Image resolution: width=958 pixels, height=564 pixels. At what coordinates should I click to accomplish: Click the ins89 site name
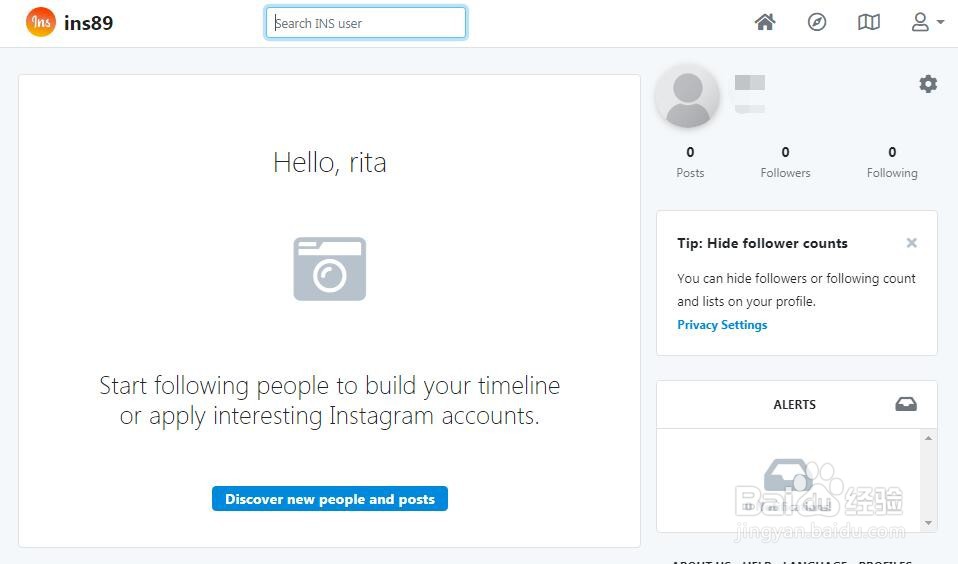pos(88,23)
